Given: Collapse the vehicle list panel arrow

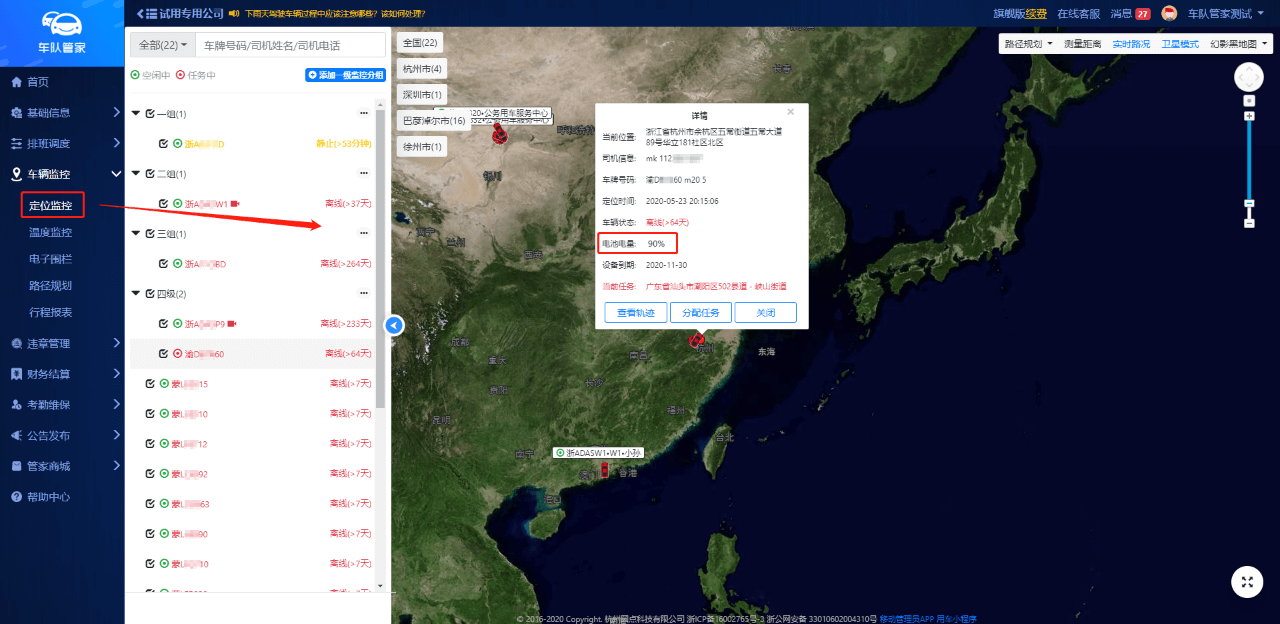Looking at the screenshot, I should (394, 325).
